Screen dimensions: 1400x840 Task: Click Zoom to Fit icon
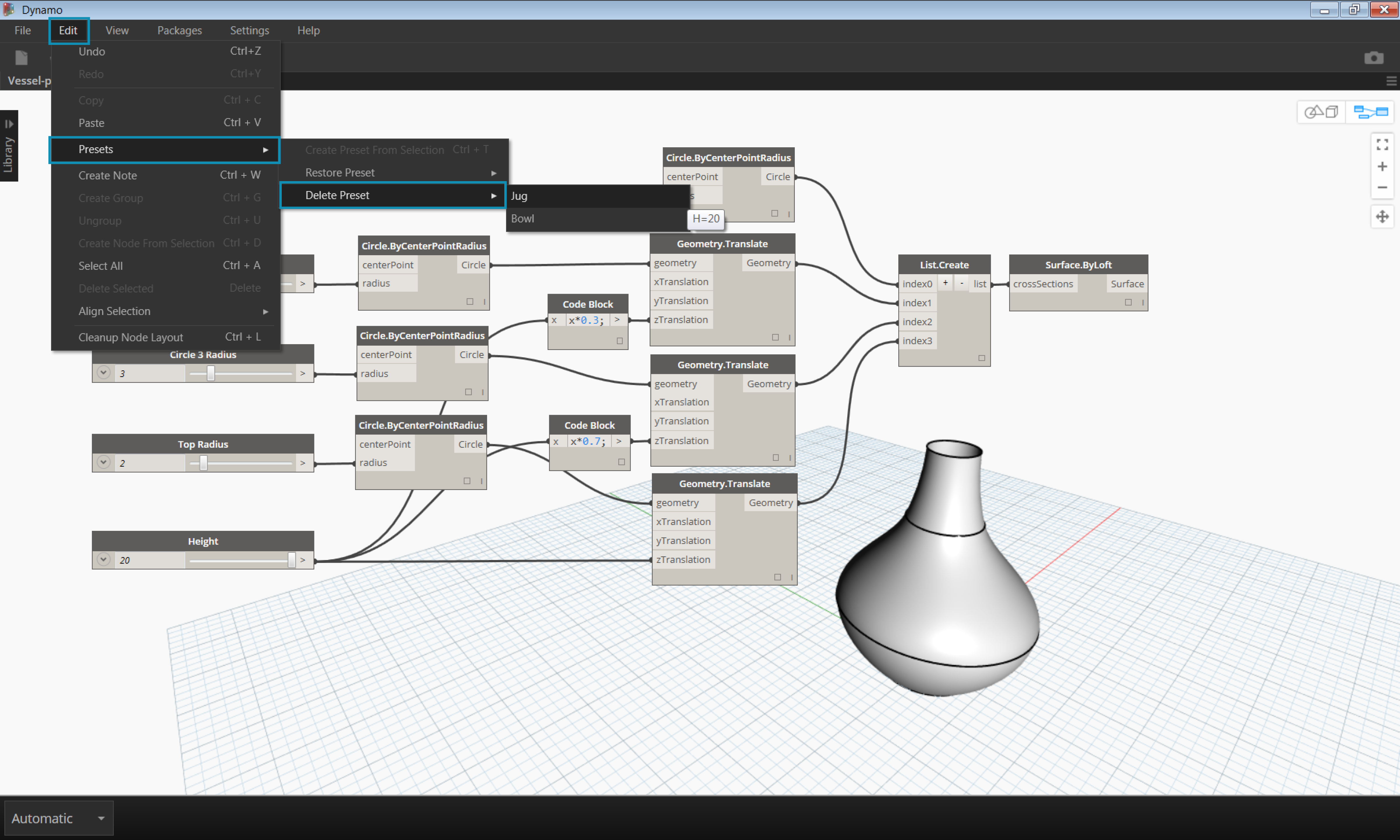click(1382, 145)
